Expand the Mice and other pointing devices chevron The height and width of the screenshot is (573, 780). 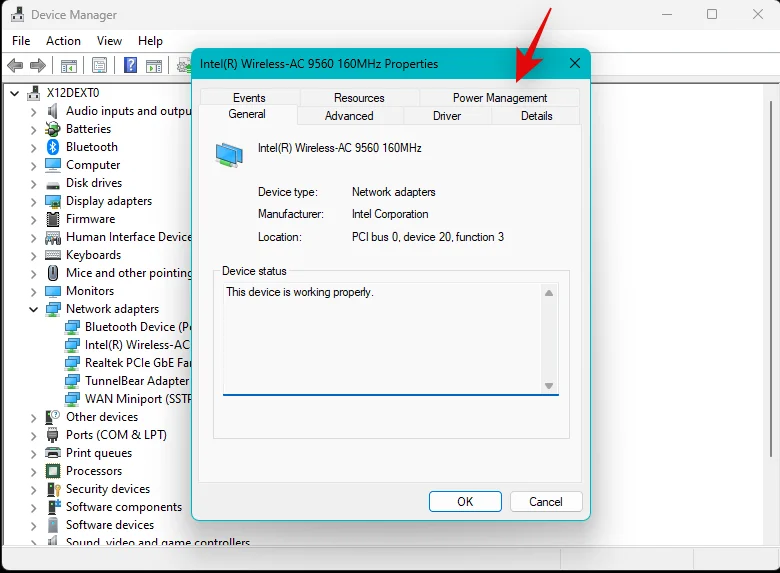click(33, 274)
